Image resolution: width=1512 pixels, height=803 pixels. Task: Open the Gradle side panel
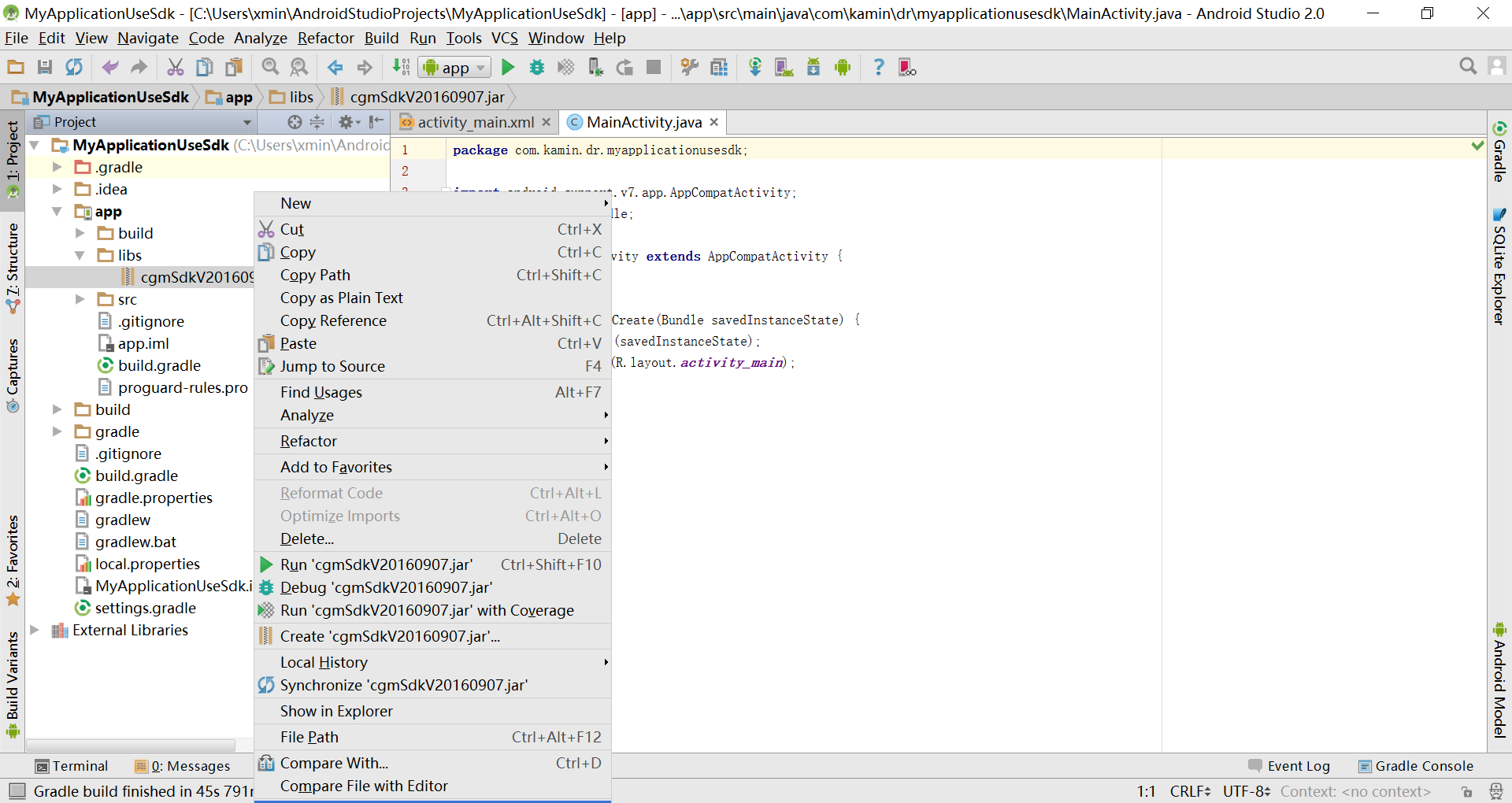click(x=1499, y=151)
